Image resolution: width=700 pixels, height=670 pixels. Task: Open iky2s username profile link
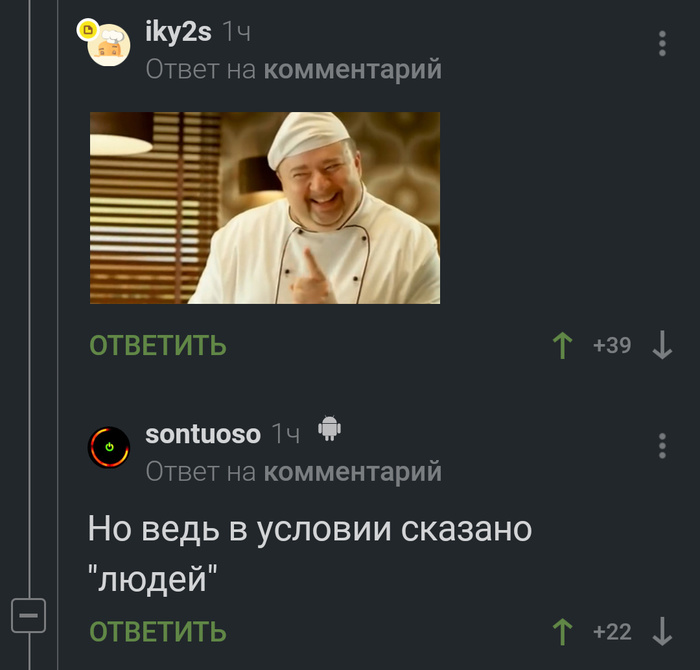point(178,32)
